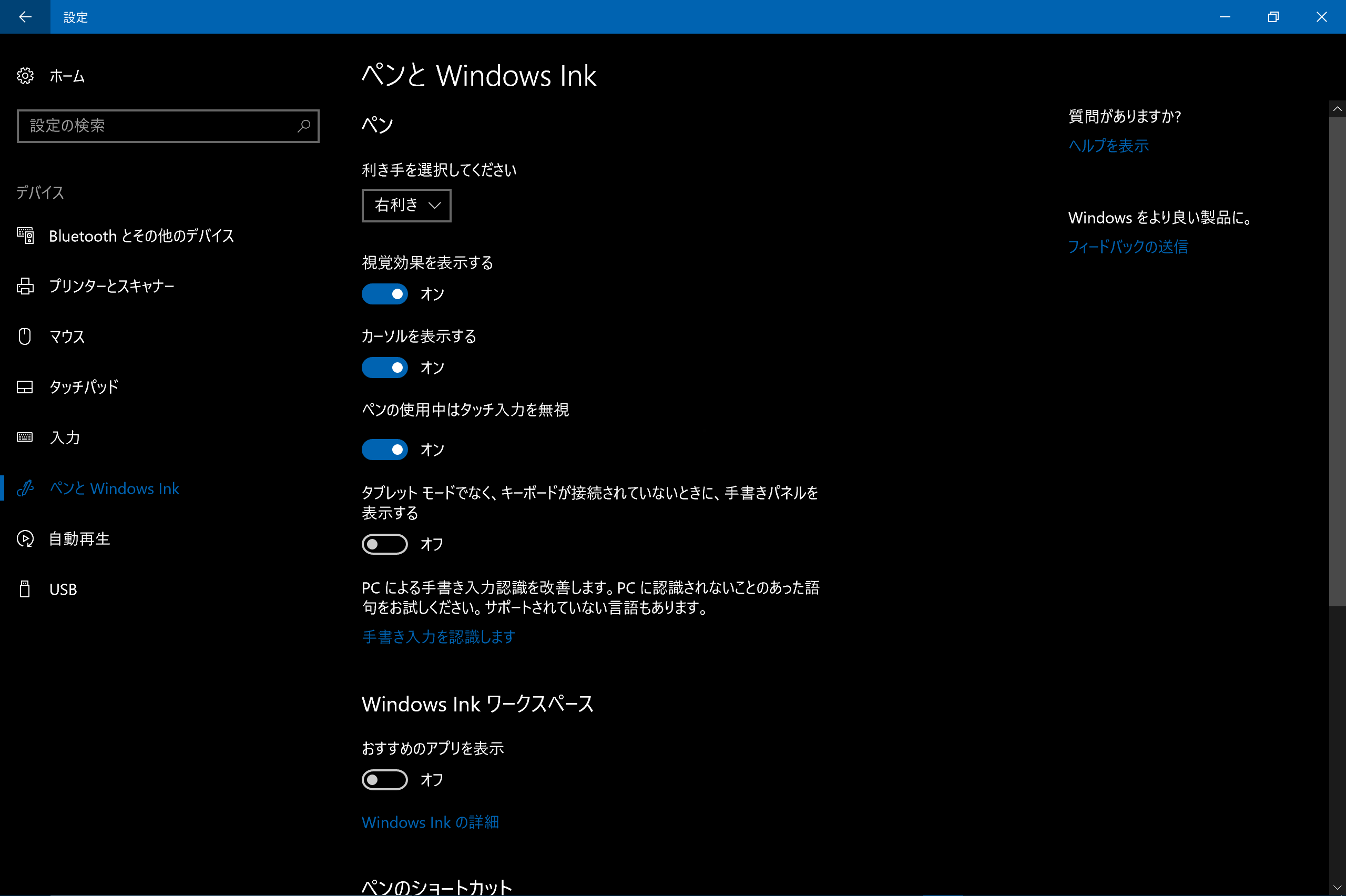Enable おすすめのアプリを表示 toggle

tap(384, 779)
